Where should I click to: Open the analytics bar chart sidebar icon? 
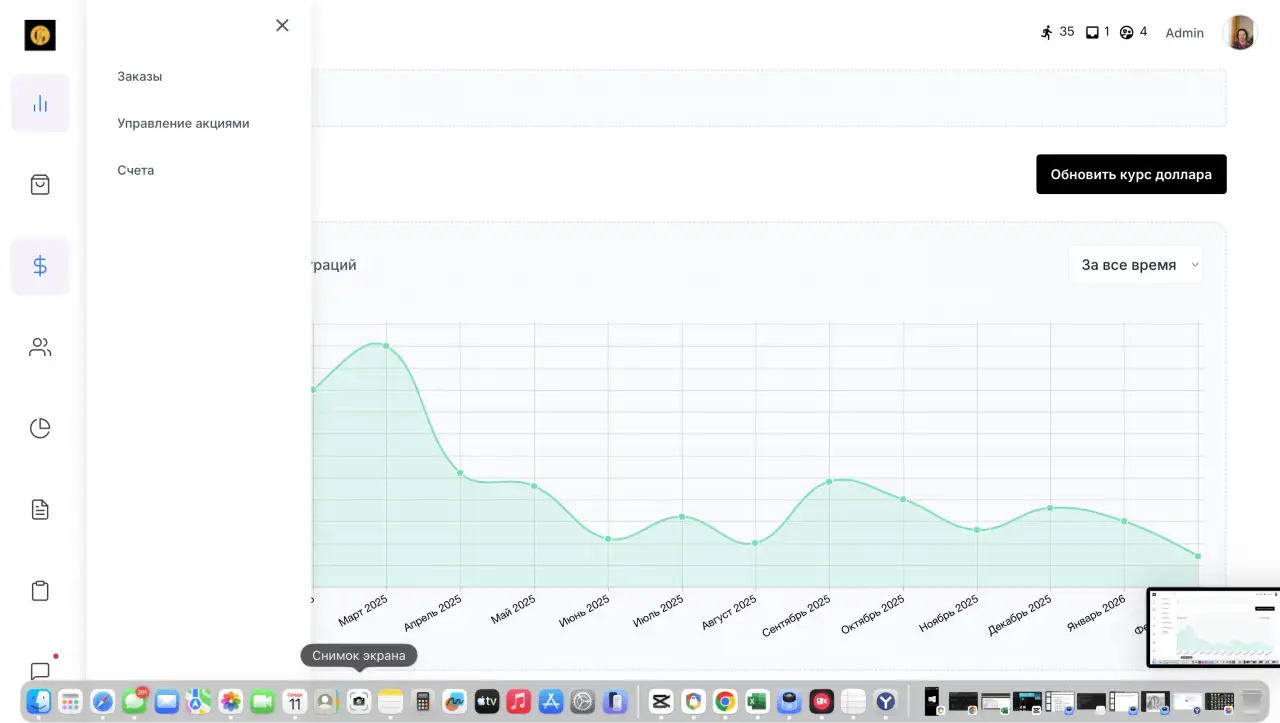[40, 103]
